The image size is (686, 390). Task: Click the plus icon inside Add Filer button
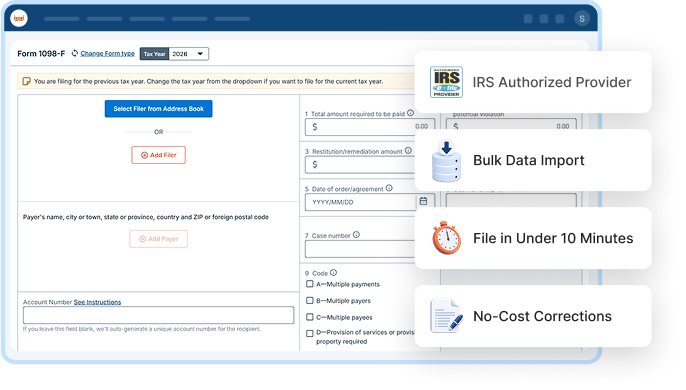(144, 155)
